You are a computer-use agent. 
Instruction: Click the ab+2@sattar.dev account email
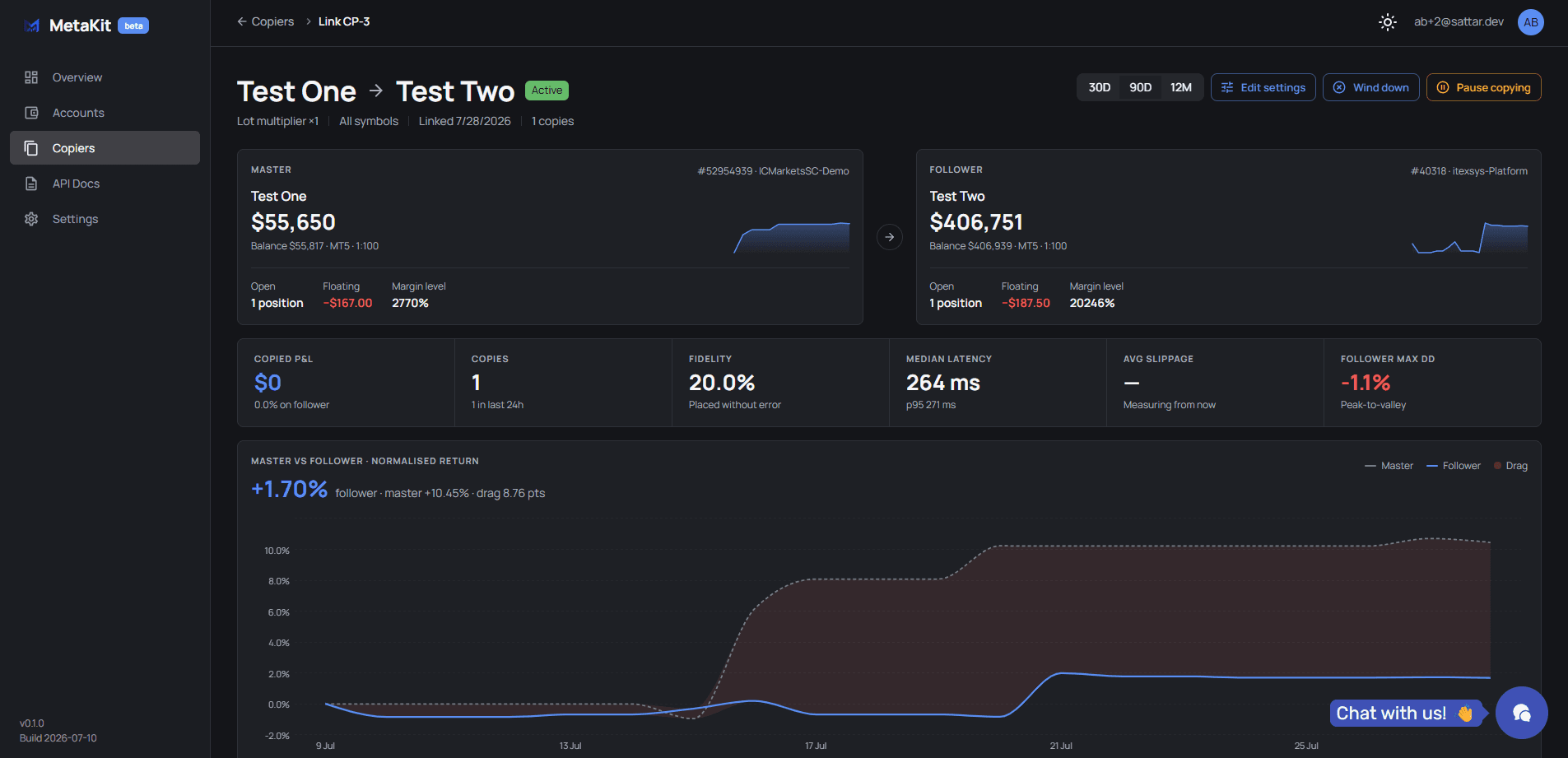pyautogui.click(x=1459, y=21)
